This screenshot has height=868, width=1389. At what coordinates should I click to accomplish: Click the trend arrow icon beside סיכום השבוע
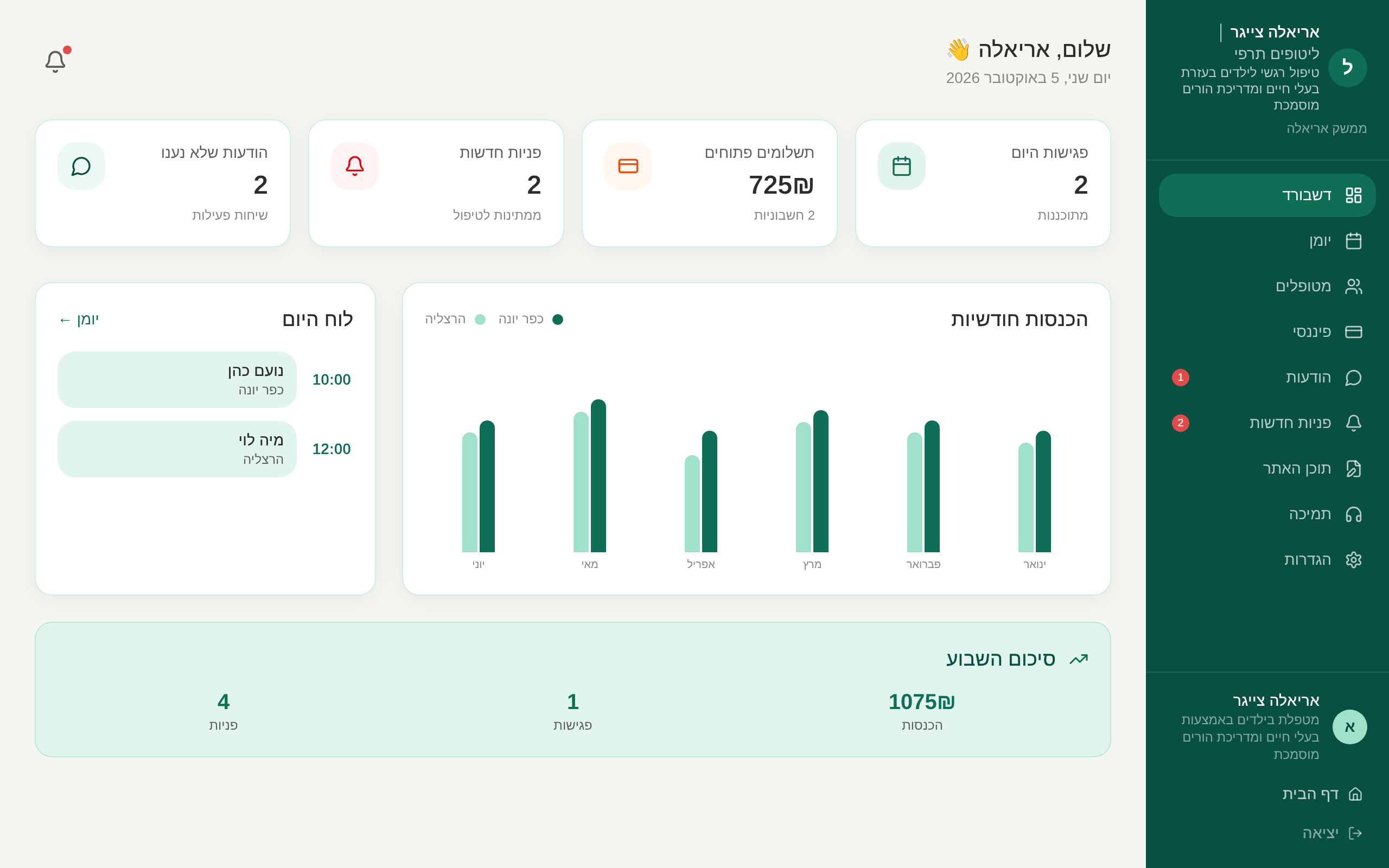point(1079,659)
